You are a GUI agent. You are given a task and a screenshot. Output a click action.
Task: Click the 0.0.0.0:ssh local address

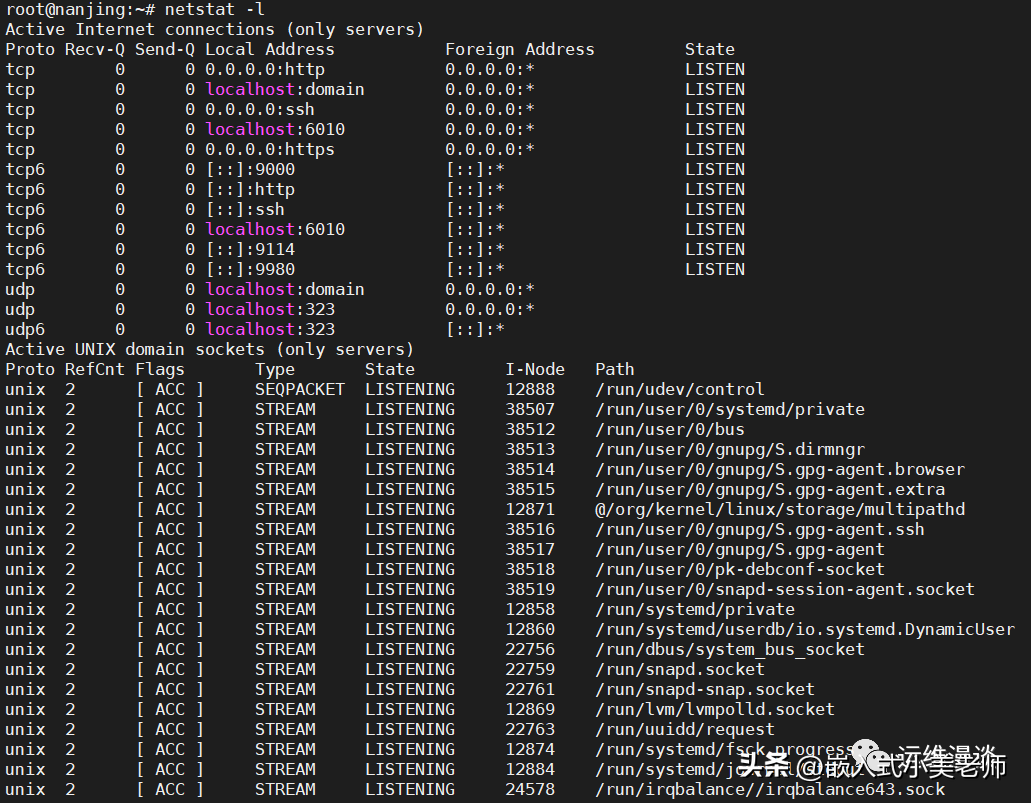(x=260, y=109)
